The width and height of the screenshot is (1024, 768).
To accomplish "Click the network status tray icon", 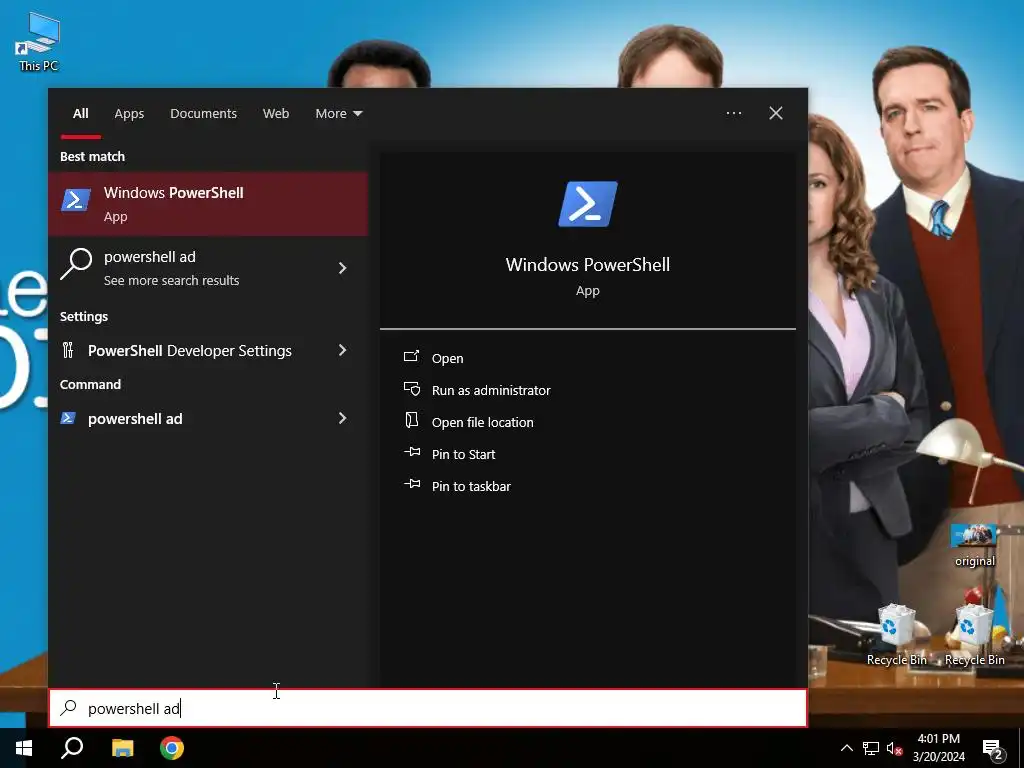I will pos(871,748).
